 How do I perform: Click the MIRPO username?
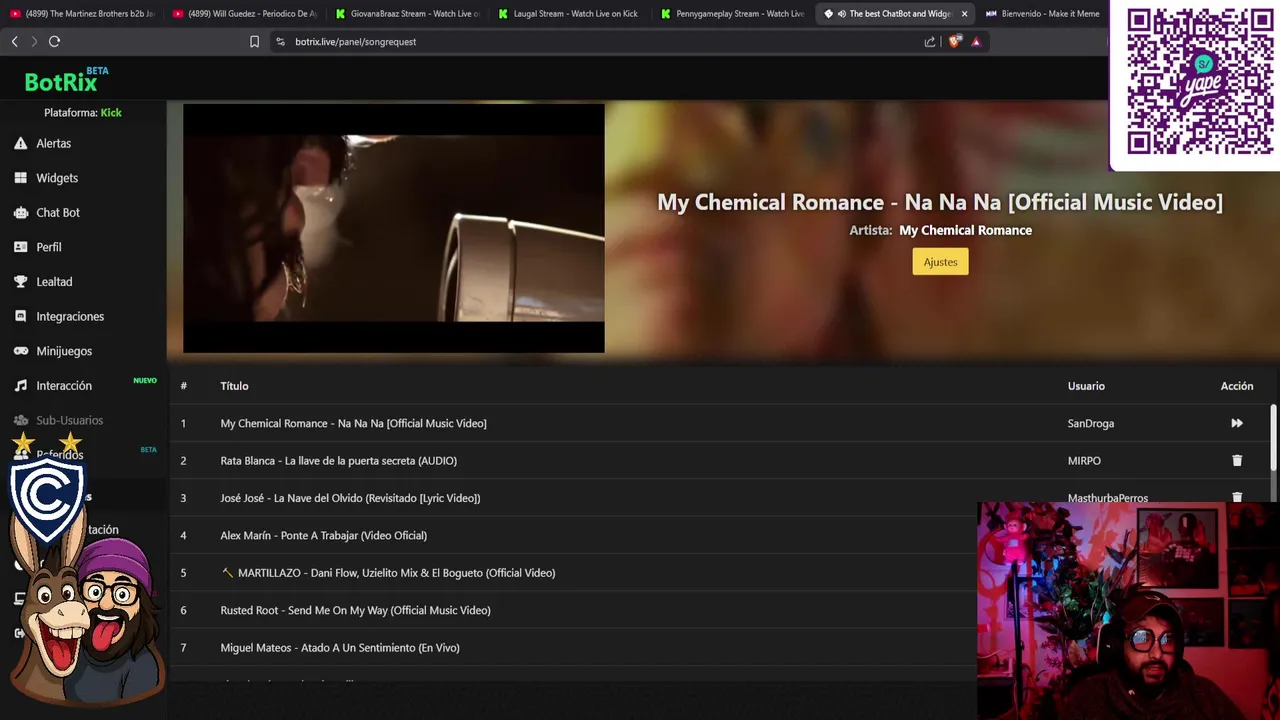pyautogui.click(x=1084, y=461)
